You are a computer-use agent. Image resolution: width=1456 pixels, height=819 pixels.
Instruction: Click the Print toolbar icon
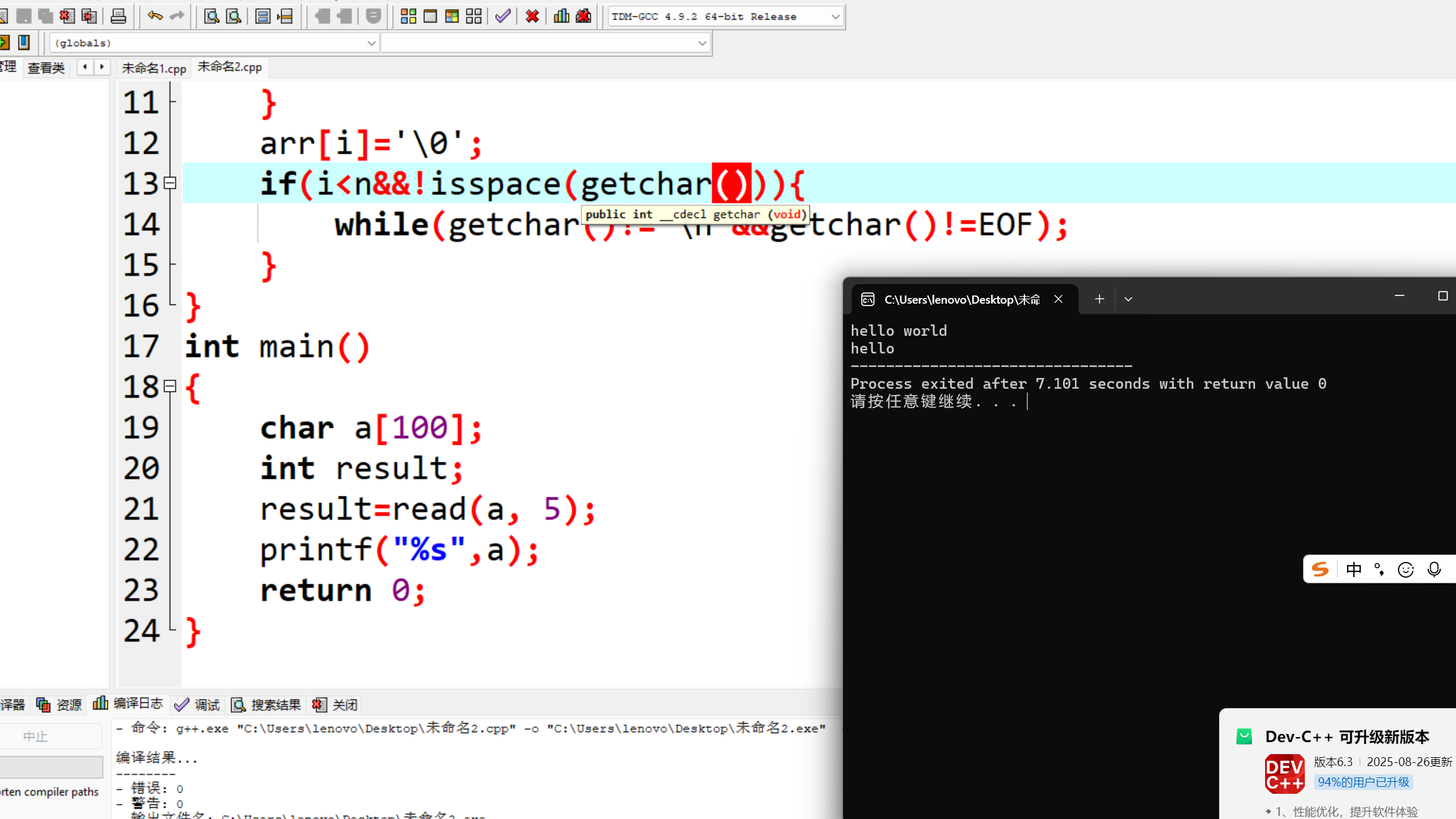[118, 16]
